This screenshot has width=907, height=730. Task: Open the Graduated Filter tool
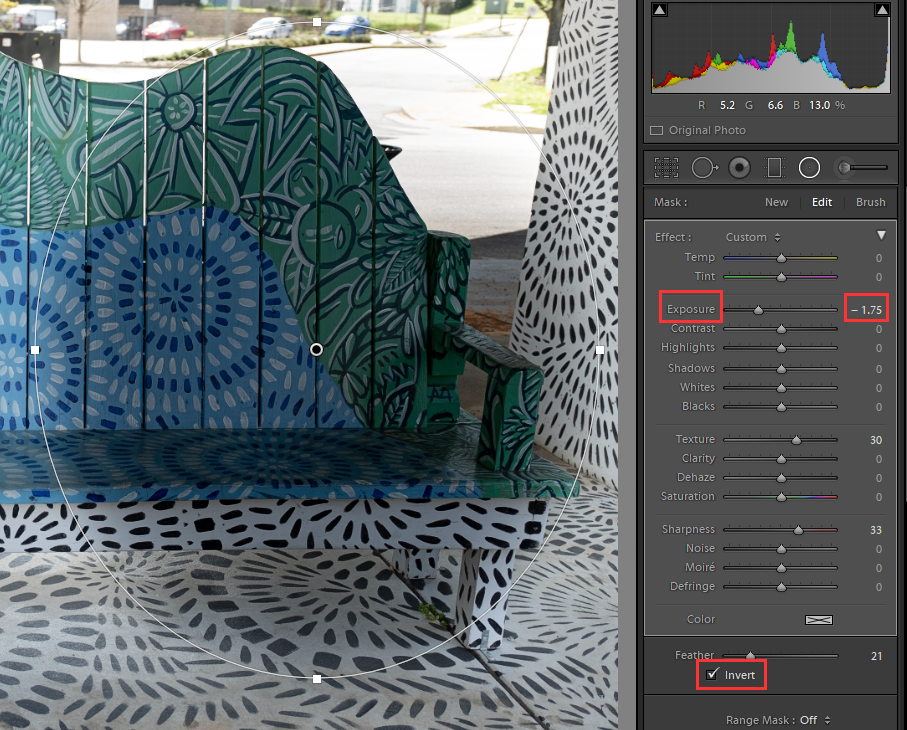click(774, 167)
